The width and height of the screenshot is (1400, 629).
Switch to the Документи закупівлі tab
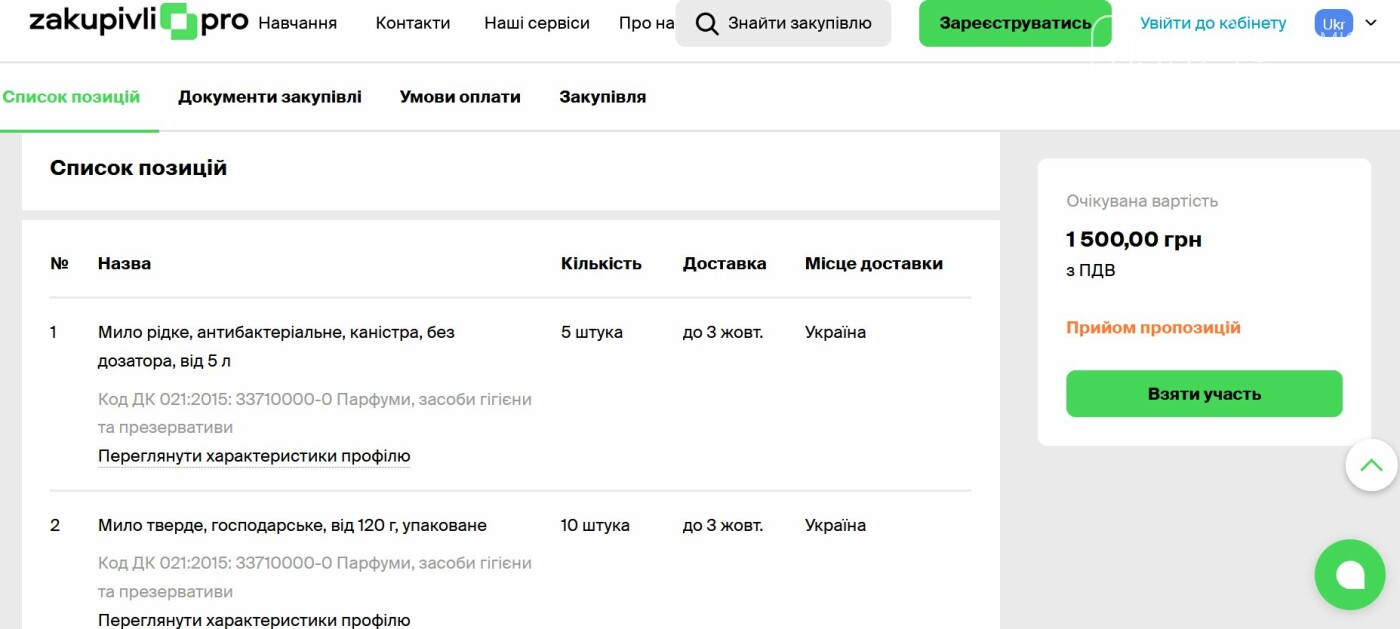click(x=270, y=97)
